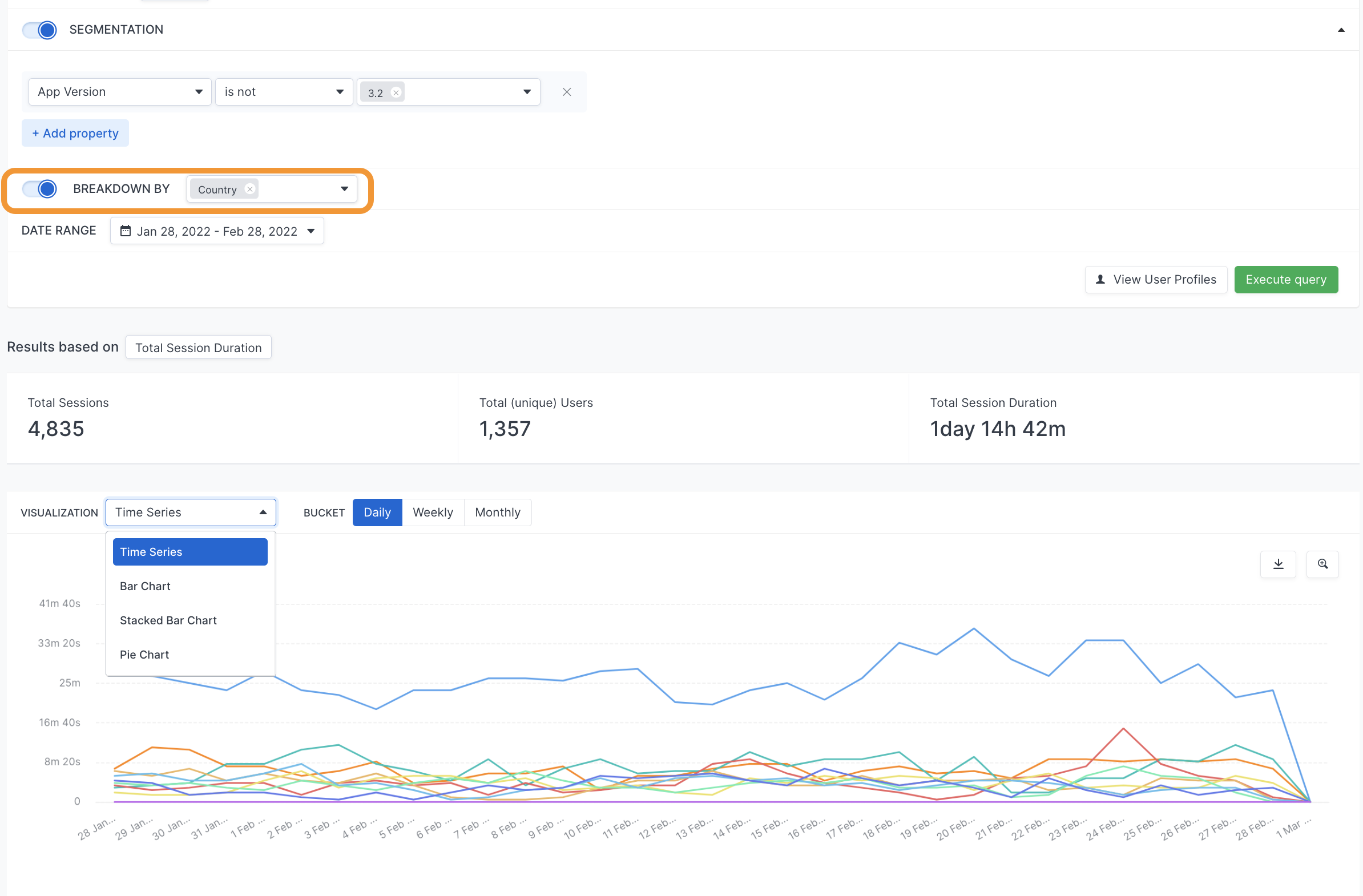Remove the Country breakdown tag

click(x=249, y=189)
